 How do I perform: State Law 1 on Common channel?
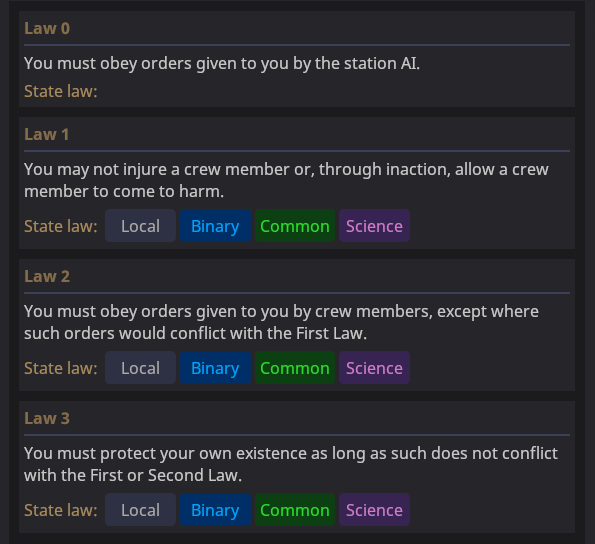click(x=295, y=226)
